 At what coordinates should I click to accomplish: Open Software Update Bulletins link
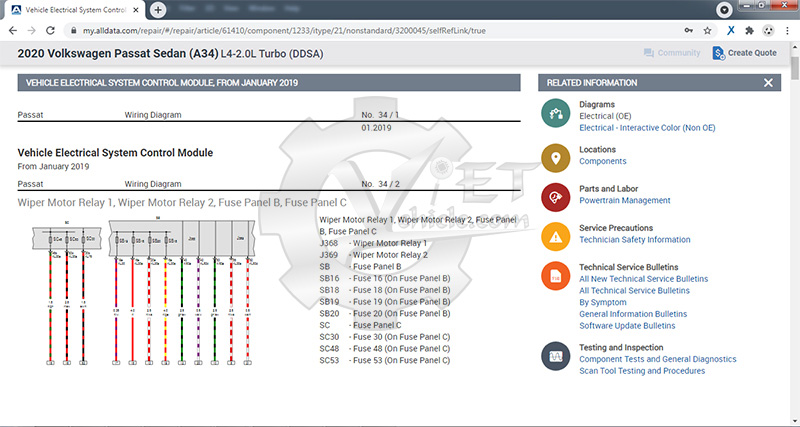coord(627,326)
